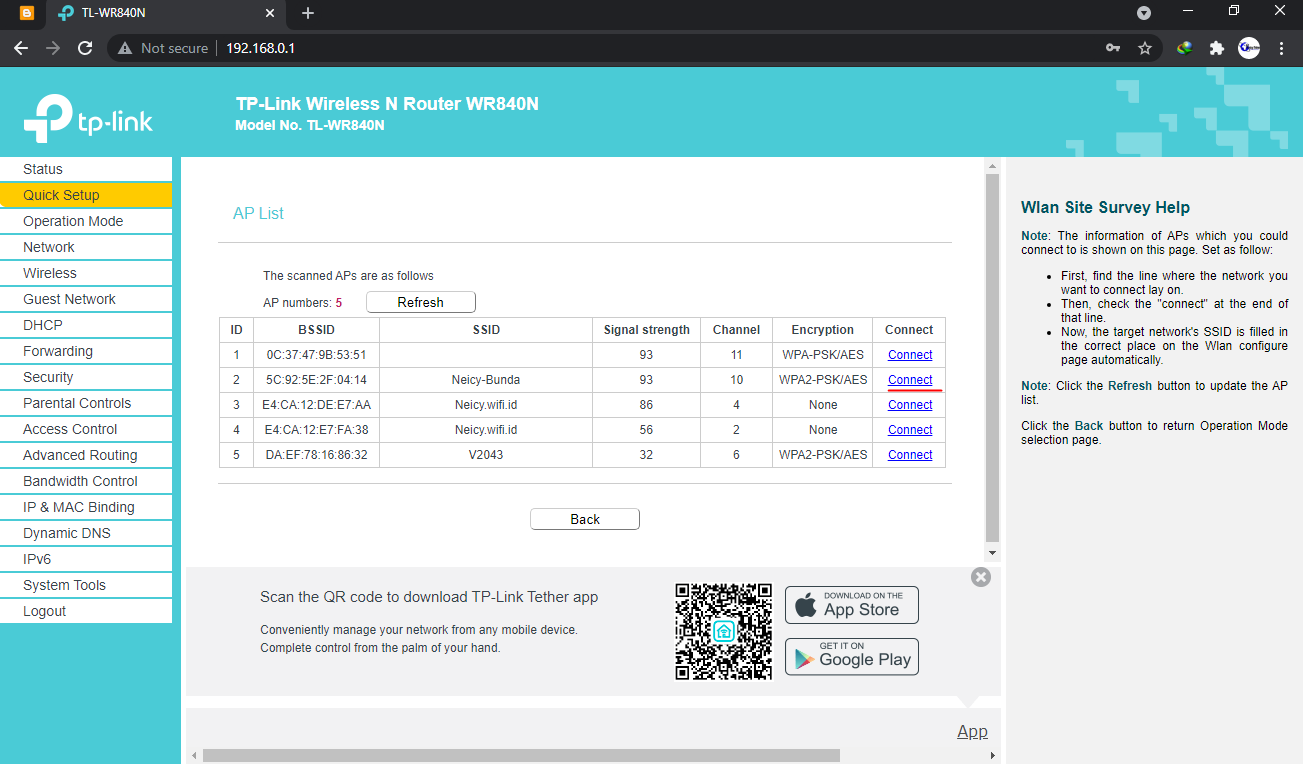
Task: Open the DHCP menu
Action: (x=86, y=325)
